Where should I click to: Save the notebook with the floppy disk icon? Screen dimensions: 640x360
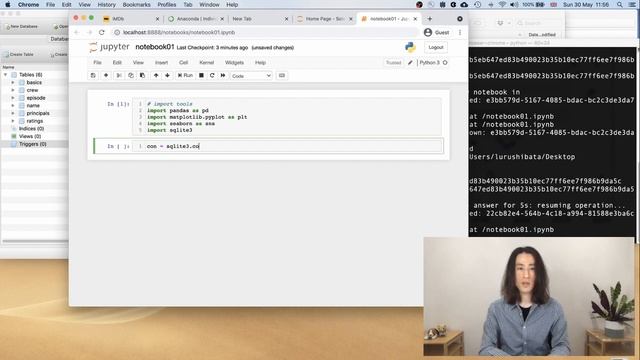coord(93,76)
